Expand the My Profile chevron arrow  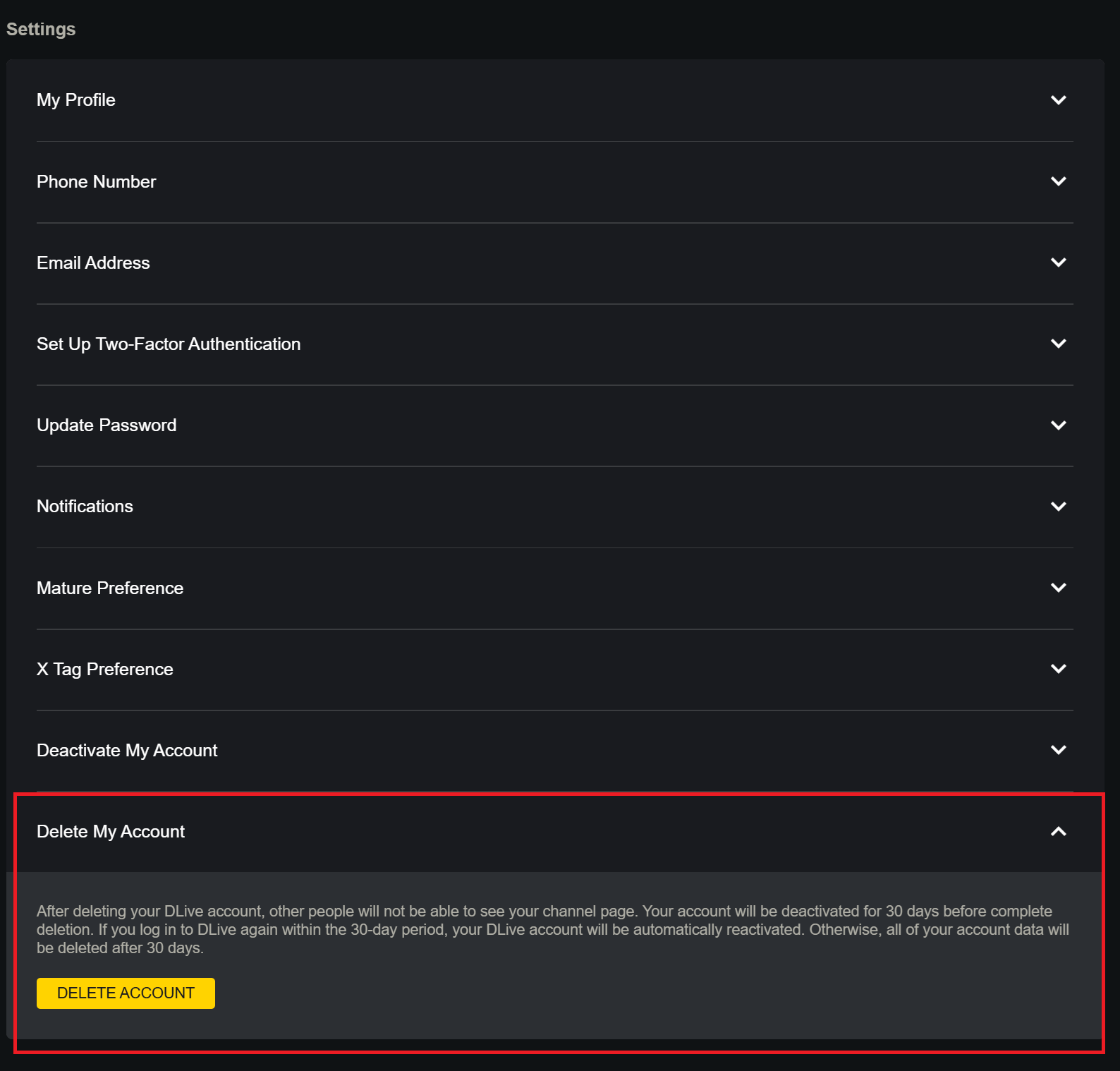click(1058, 100)
